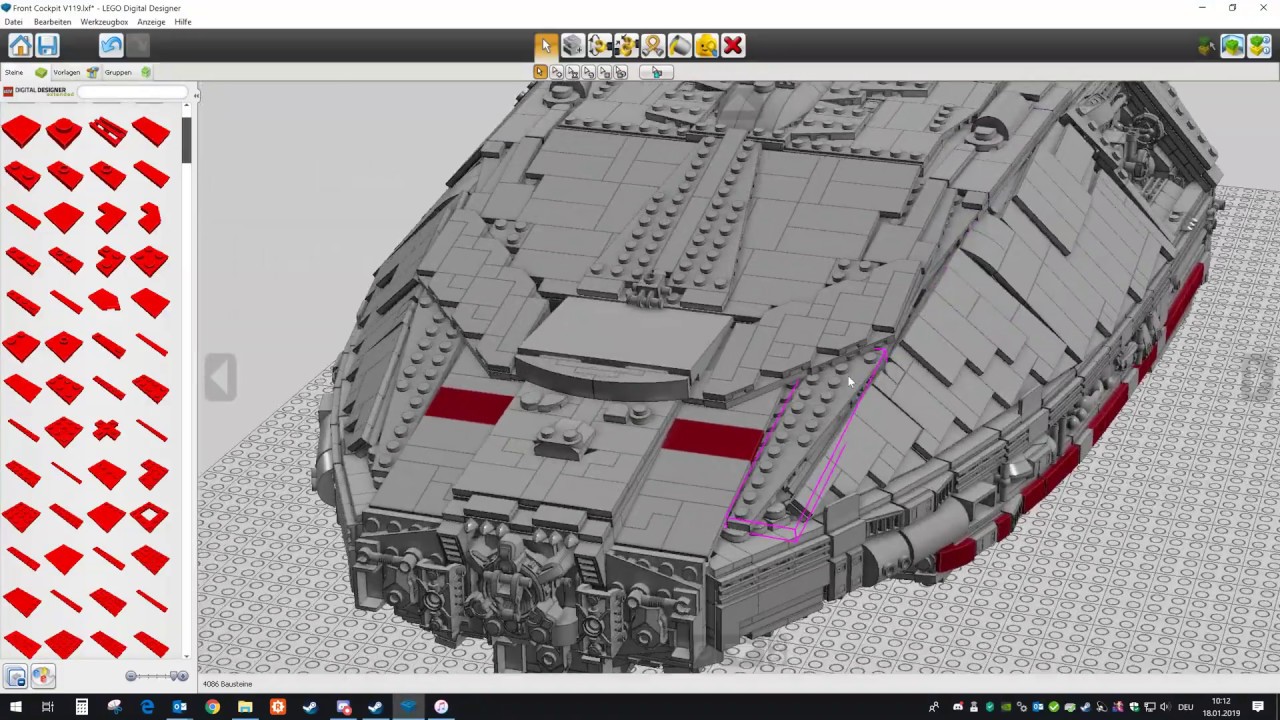Adjust the palette thumbnail size slider
Screen dimensions: 1280x720
[158, 676]
